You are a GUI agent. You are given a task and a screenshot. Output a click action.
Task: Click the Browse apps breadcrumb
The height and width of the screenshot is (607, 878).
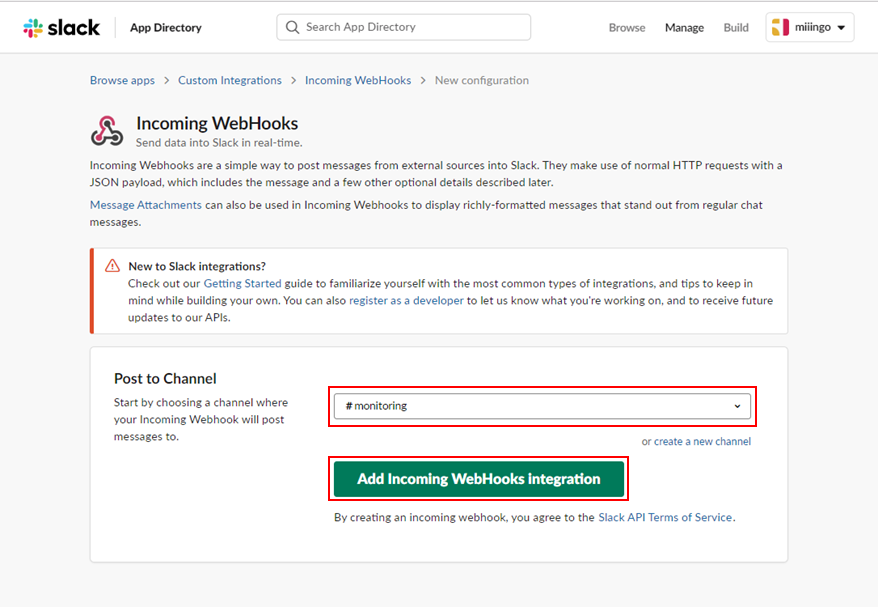(122, 80)
